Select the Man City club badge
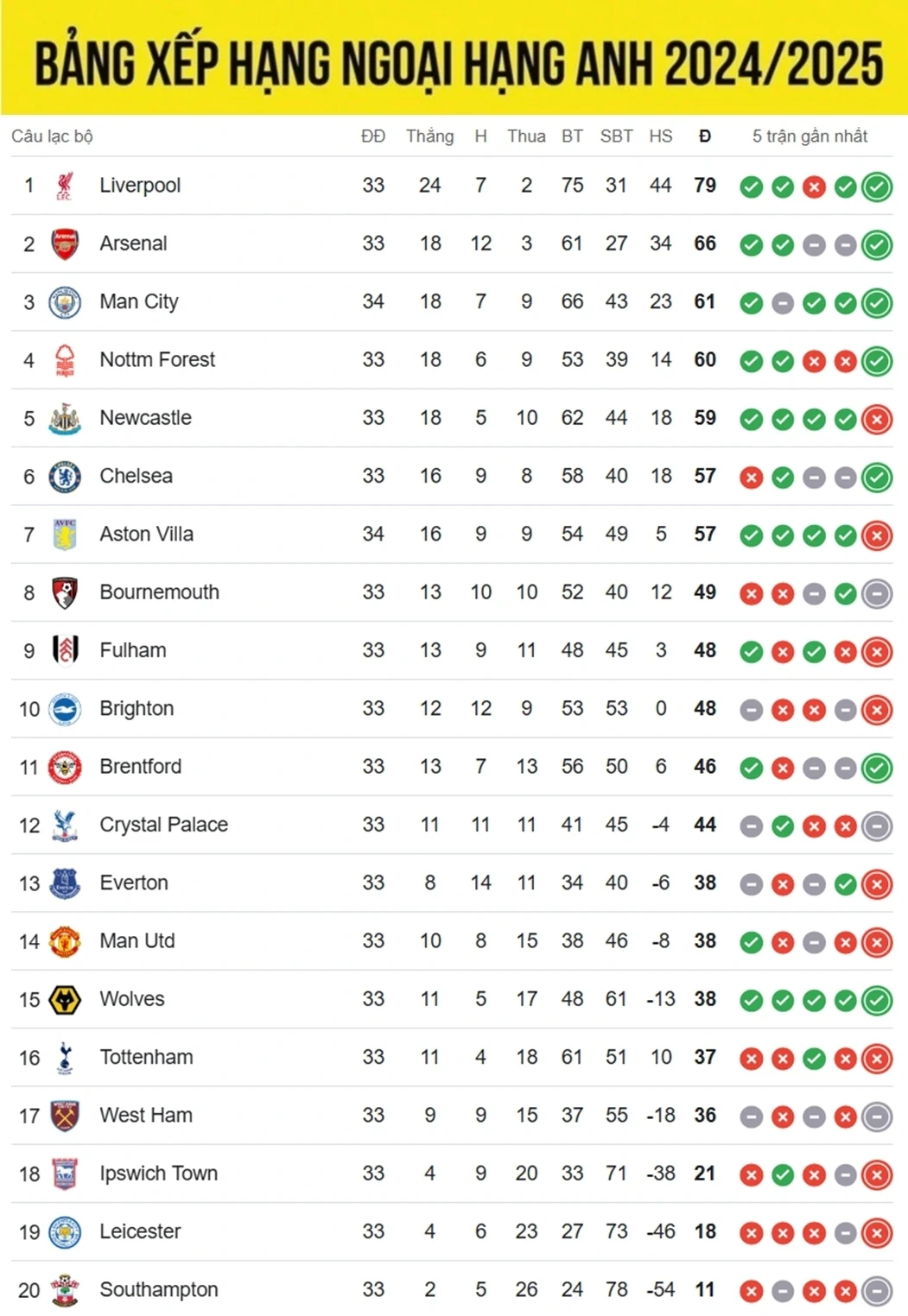The image size is (908, 1316). 65,302
